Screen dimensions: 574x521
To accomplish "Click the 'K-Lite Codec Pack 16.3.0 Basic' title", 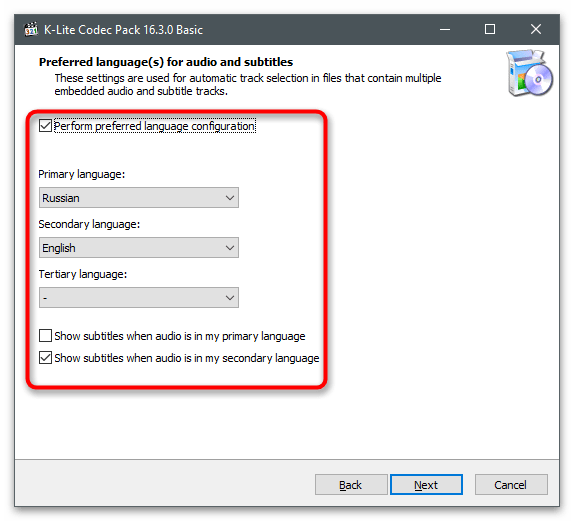I will coord(123,30).
